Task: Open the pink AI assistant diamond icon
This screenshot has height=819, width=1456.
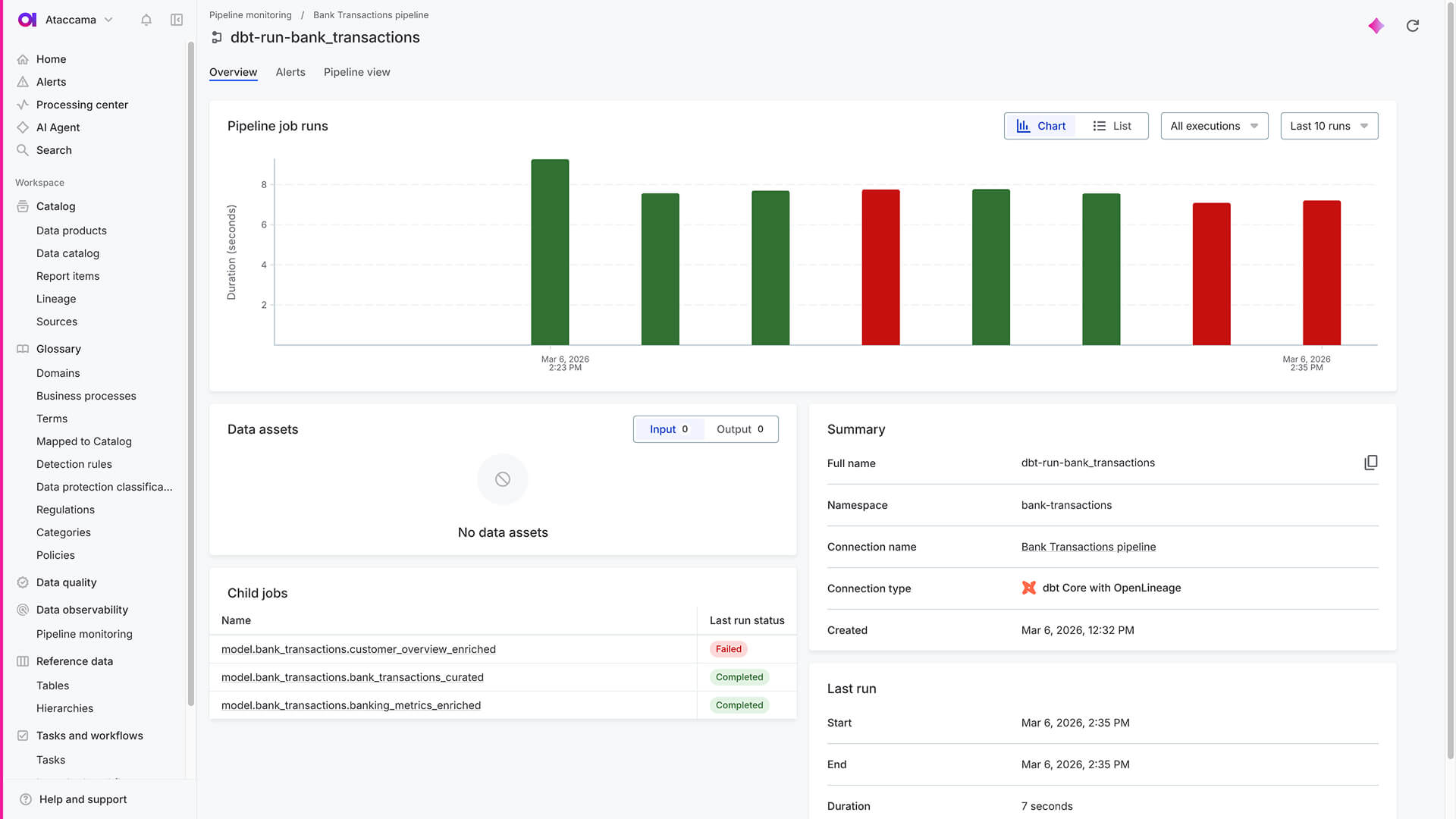Action: (x=1376, y=26)
